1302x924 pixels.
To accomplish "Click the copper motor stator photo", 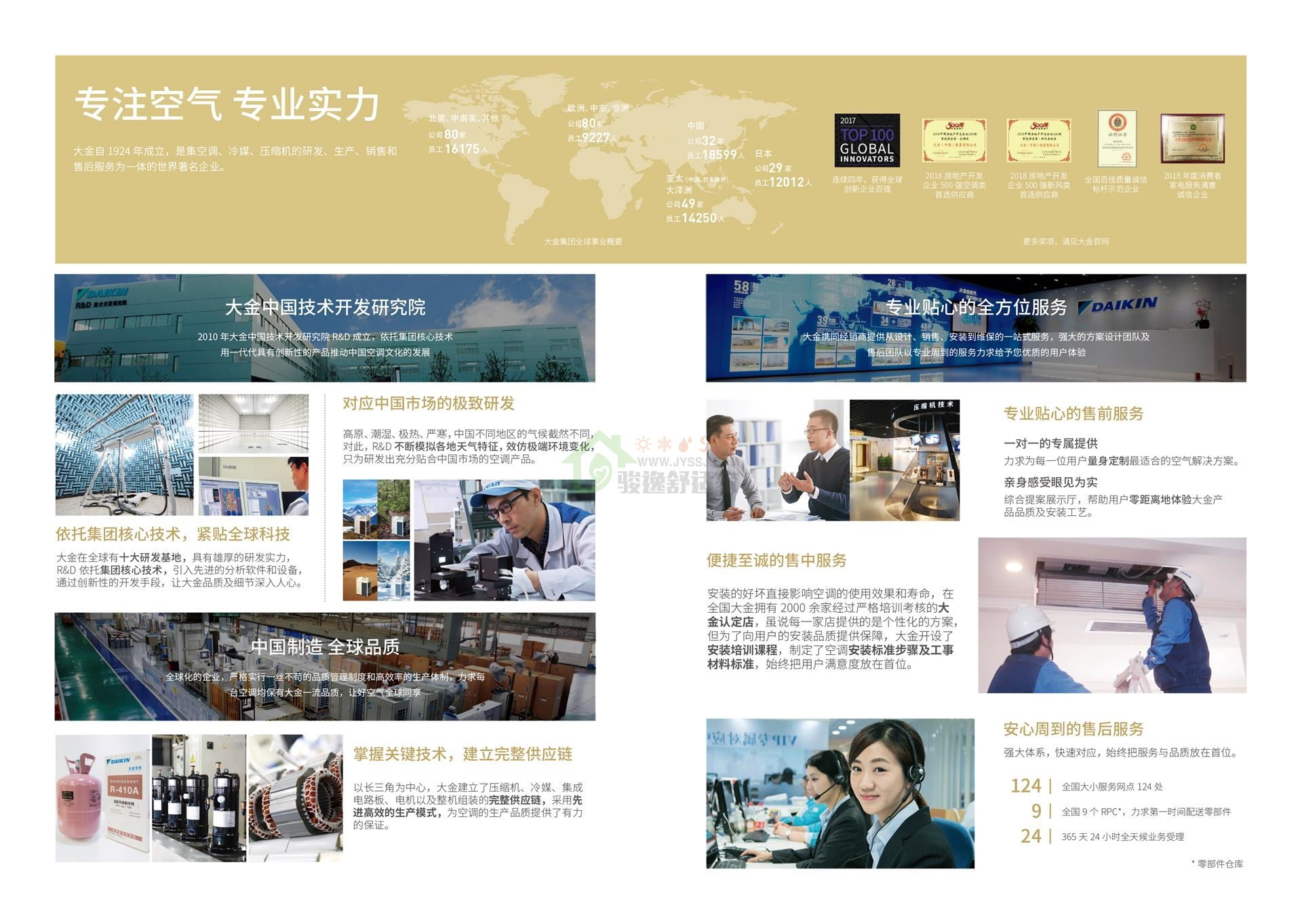I will pyautogui.click(x=296, y=799).
